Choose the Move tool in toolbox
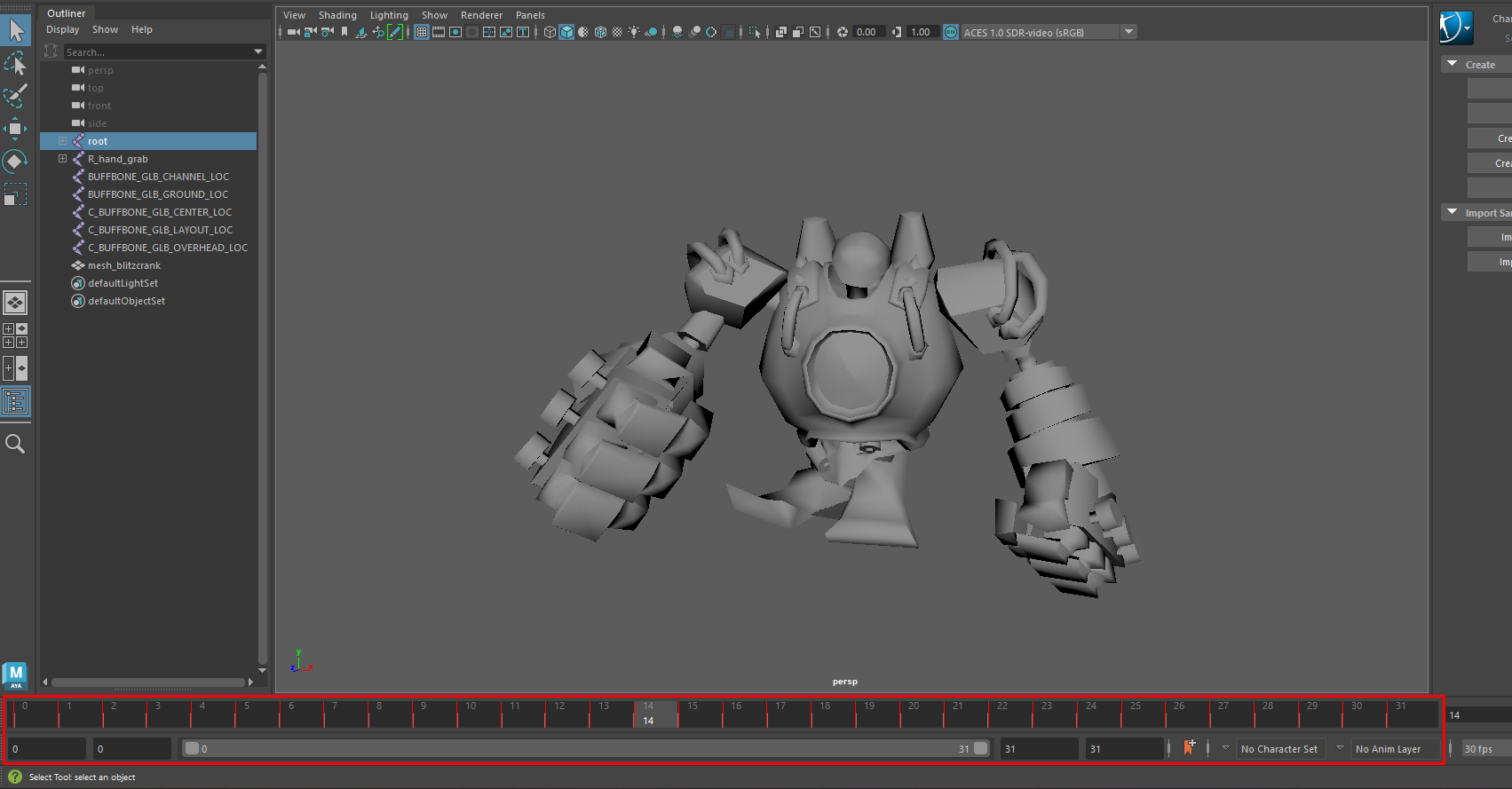 point(15,129)
